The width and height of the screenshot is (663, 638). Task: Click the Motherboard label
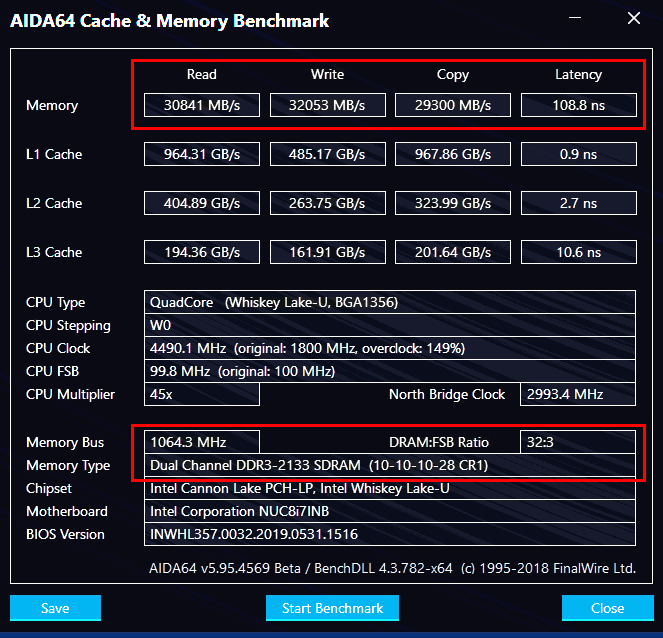click(67, 512)
